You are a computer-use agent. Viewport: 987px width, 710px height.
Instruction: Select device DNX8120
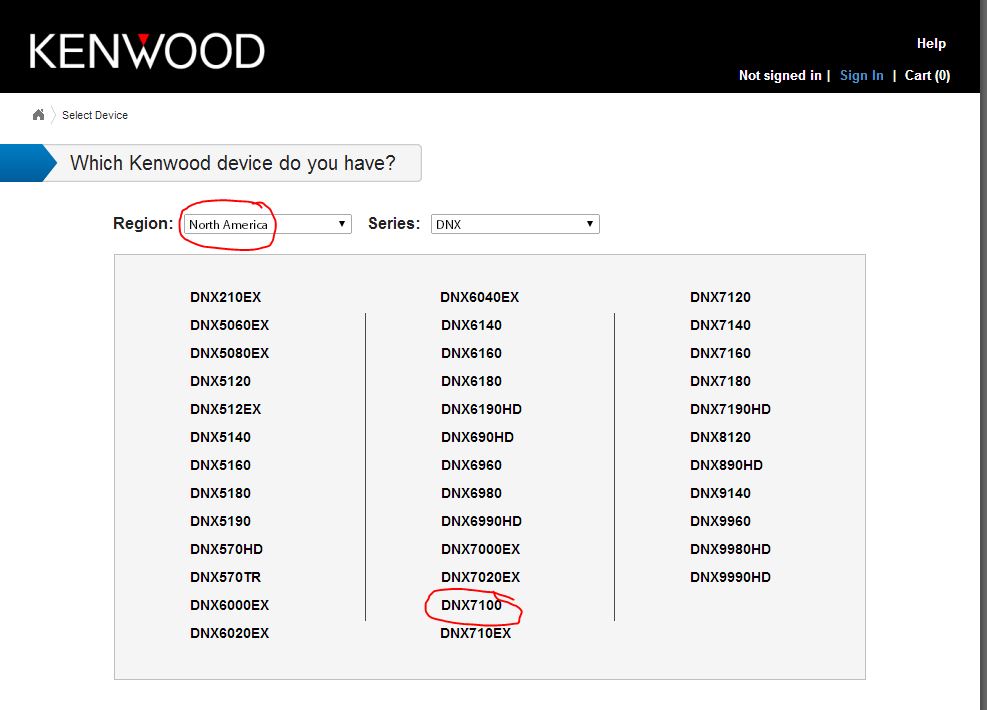[x=720, y=437]
